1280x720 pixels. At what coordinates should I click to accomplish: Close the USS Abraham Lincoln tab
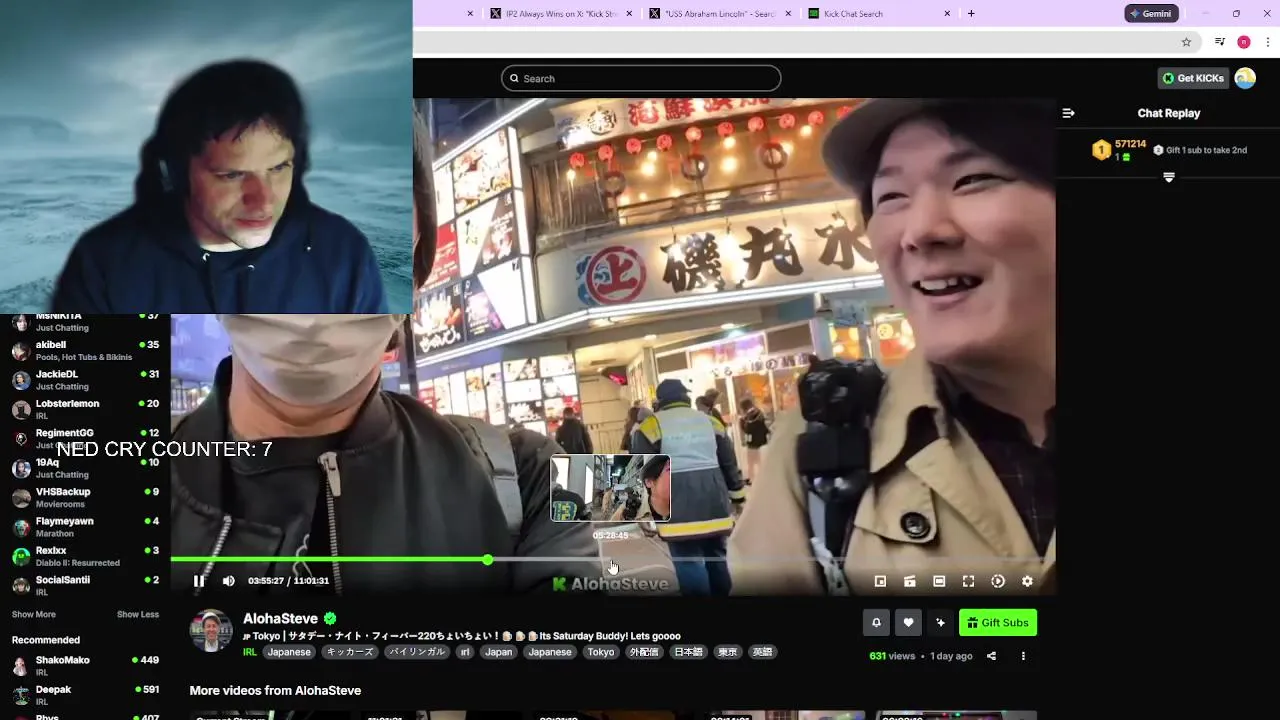click(788, 14)
